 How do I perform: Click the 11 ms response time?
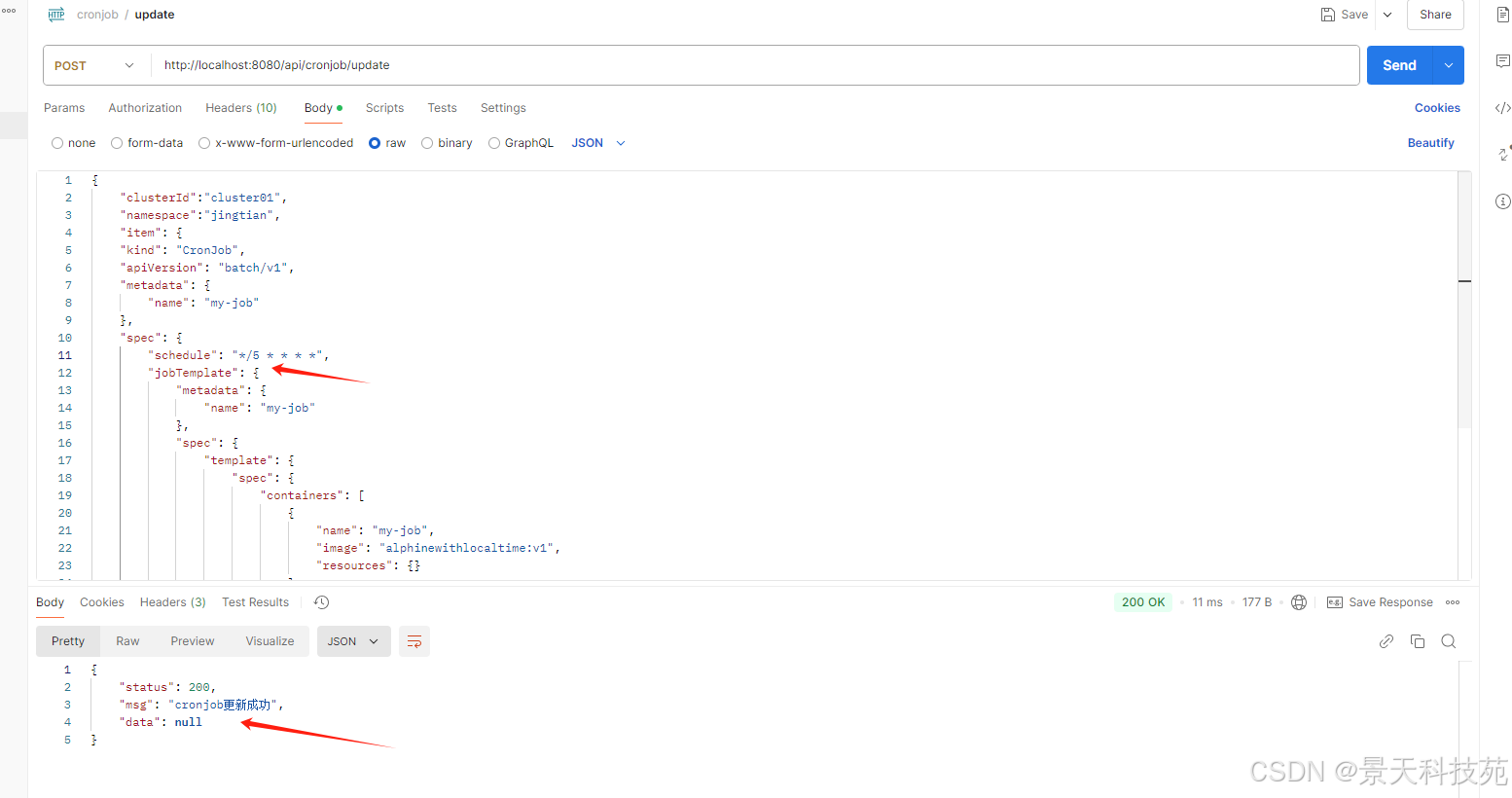(1207, 602)
